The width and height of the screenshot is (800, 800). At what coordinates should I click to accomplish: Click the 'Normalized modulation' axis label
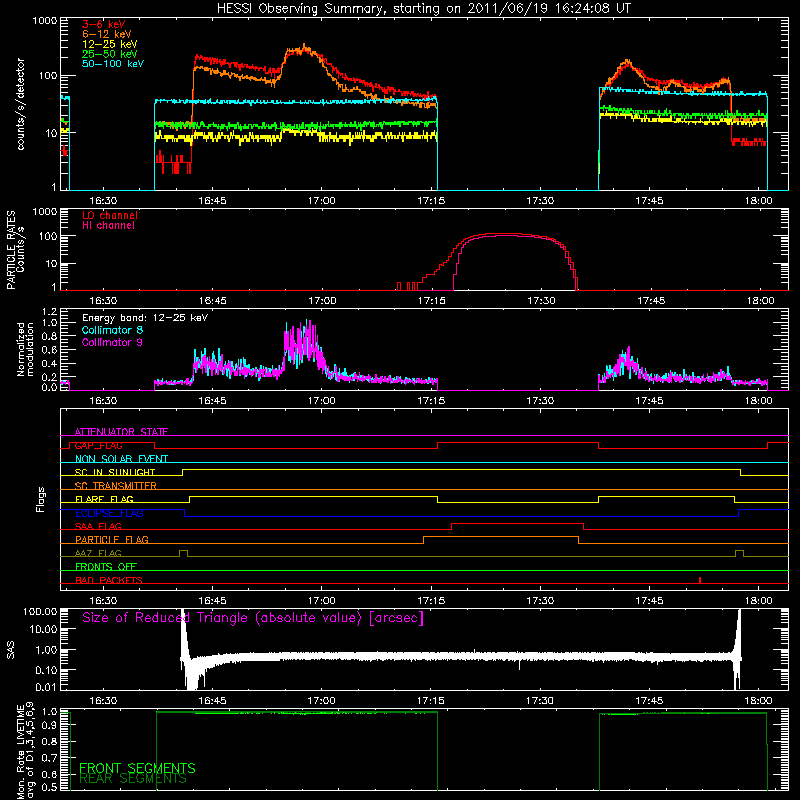coord(26,349)
